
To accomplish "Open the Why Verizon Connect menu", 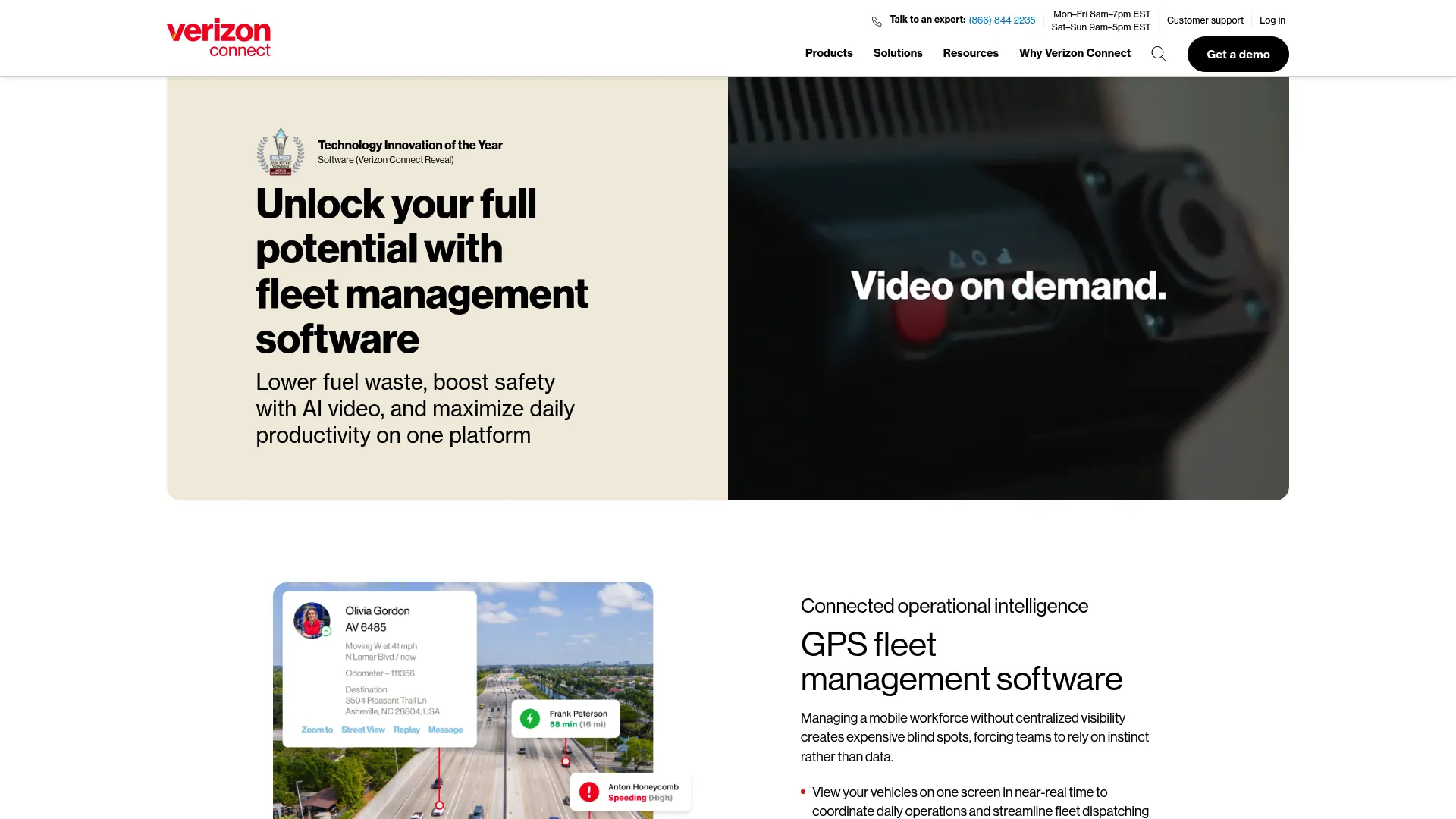I will coord(1075,53).
